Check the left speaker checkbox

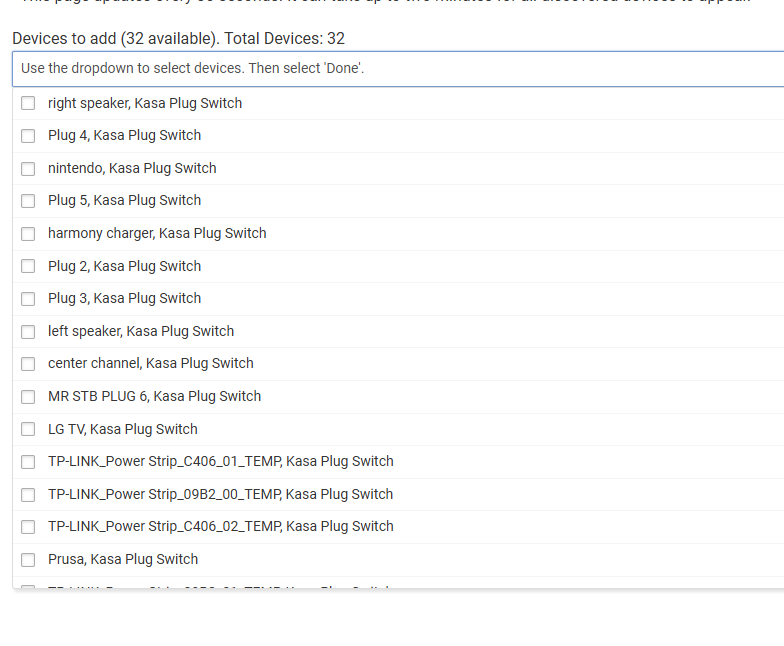tap(28, 332)
